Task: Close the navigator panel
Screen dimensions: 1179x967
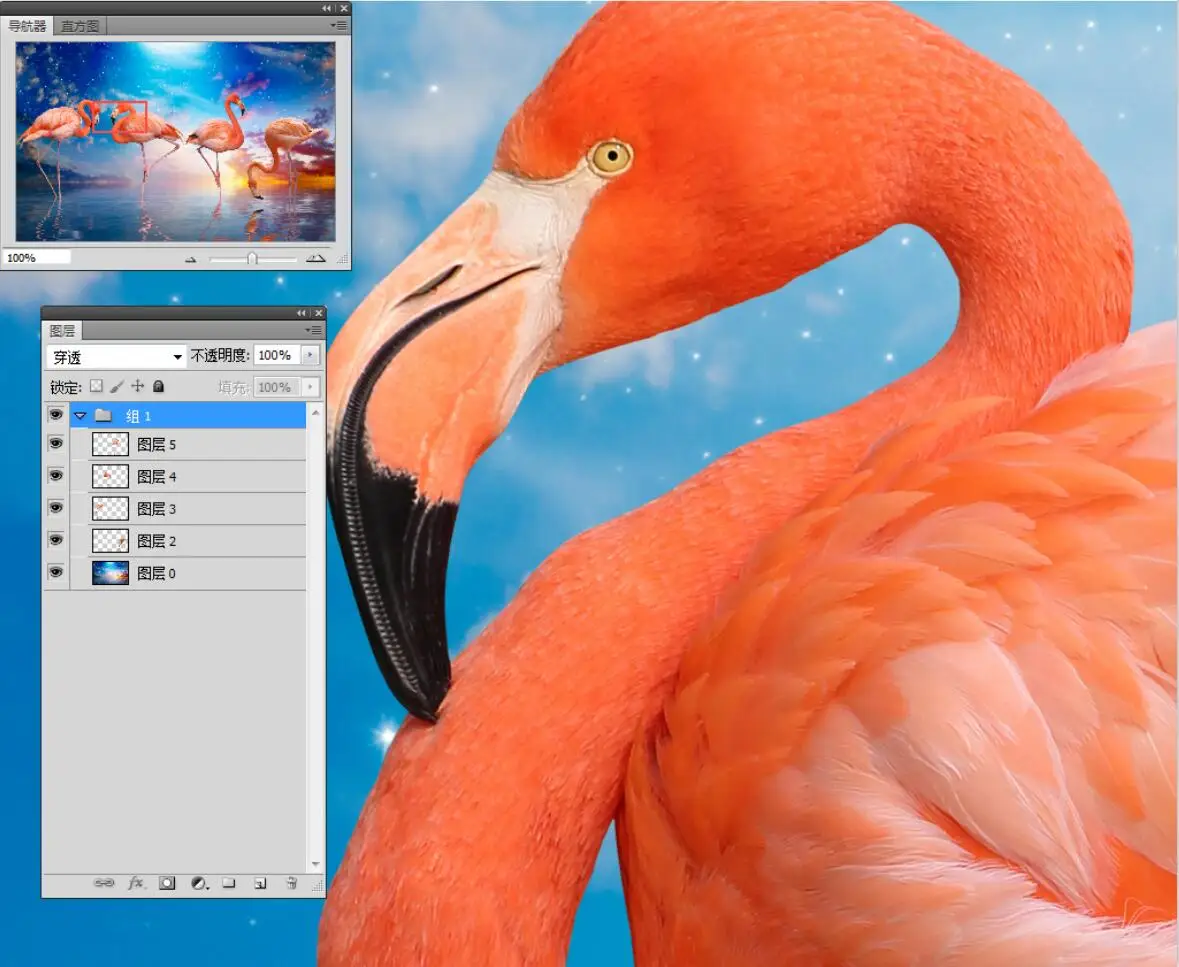Action: pyautogui.click(x=344, y=8)
